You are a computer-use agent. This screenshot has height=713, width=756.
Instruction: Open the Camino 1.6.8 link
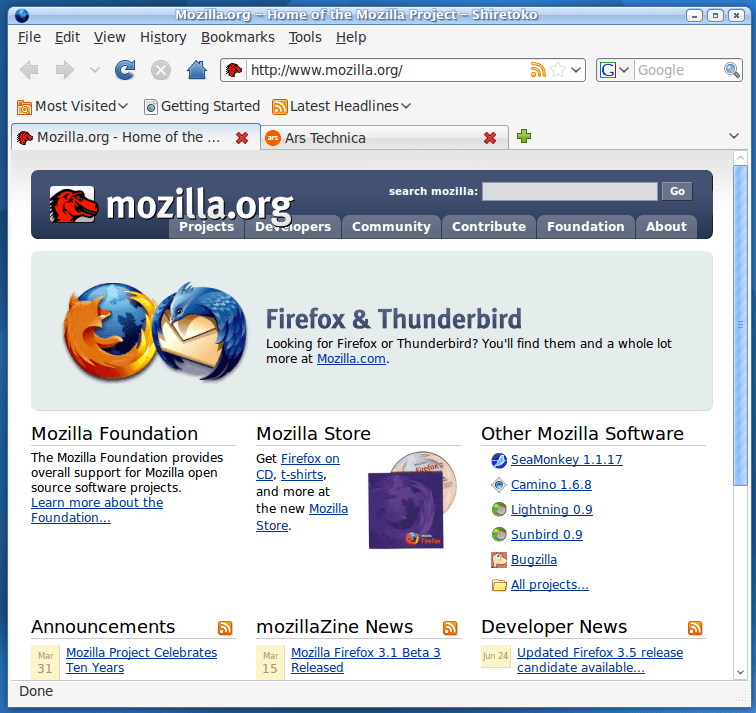(x=551, y=484)
